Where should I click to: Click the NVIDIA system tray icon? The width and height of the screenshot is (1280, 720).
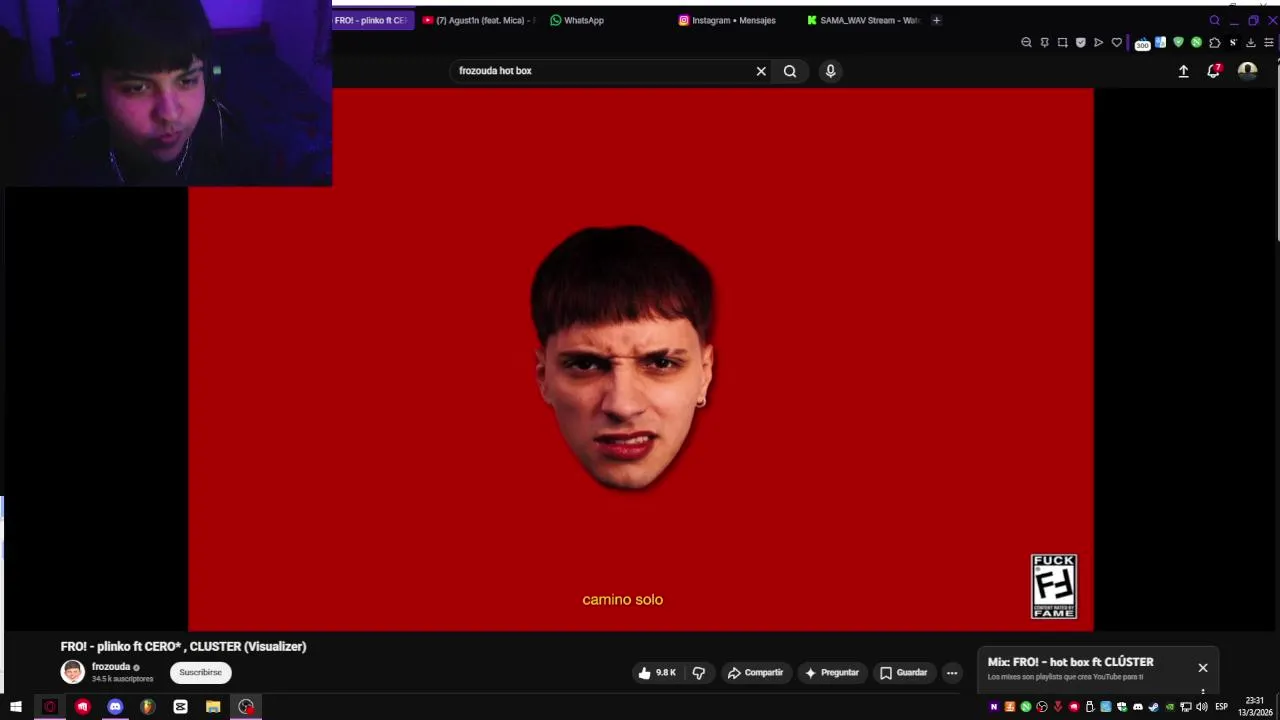1170,707
